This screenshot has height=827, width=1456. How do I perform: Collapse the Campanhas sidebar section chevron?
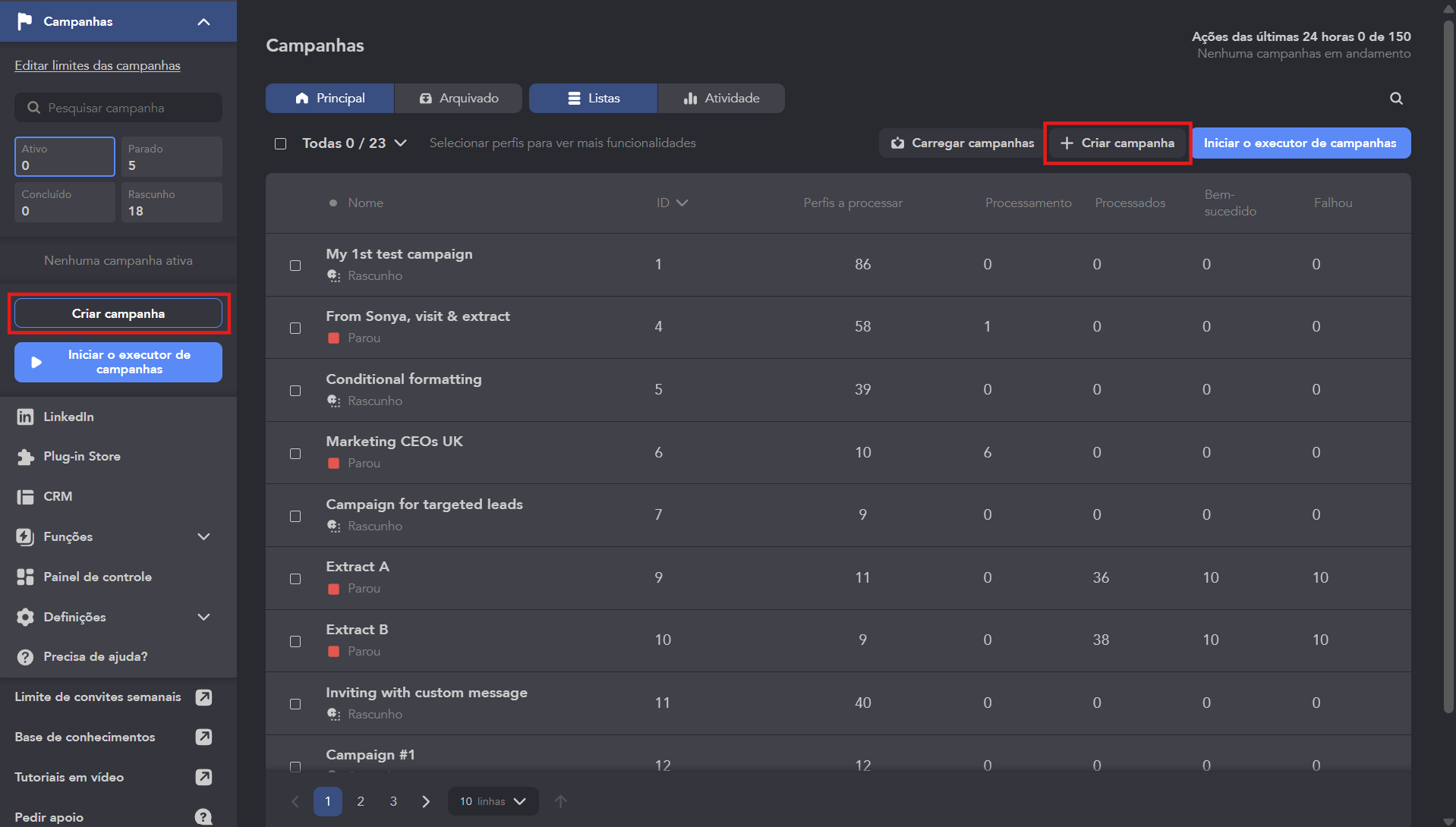tap(203, 21)
